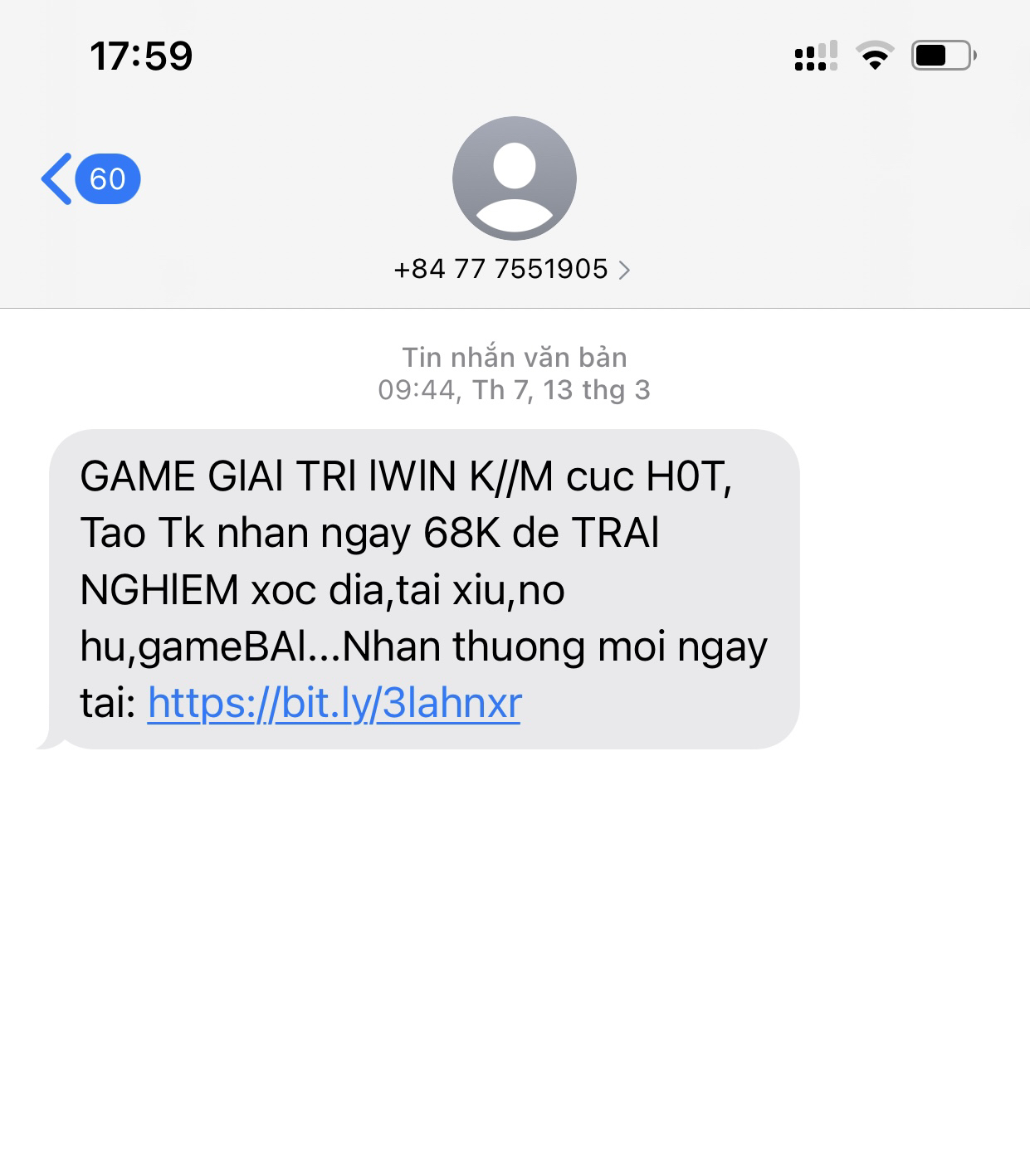Tap the 60 unread messages badge
Screen dimensions: 1030x1176
tap(108, 178)
